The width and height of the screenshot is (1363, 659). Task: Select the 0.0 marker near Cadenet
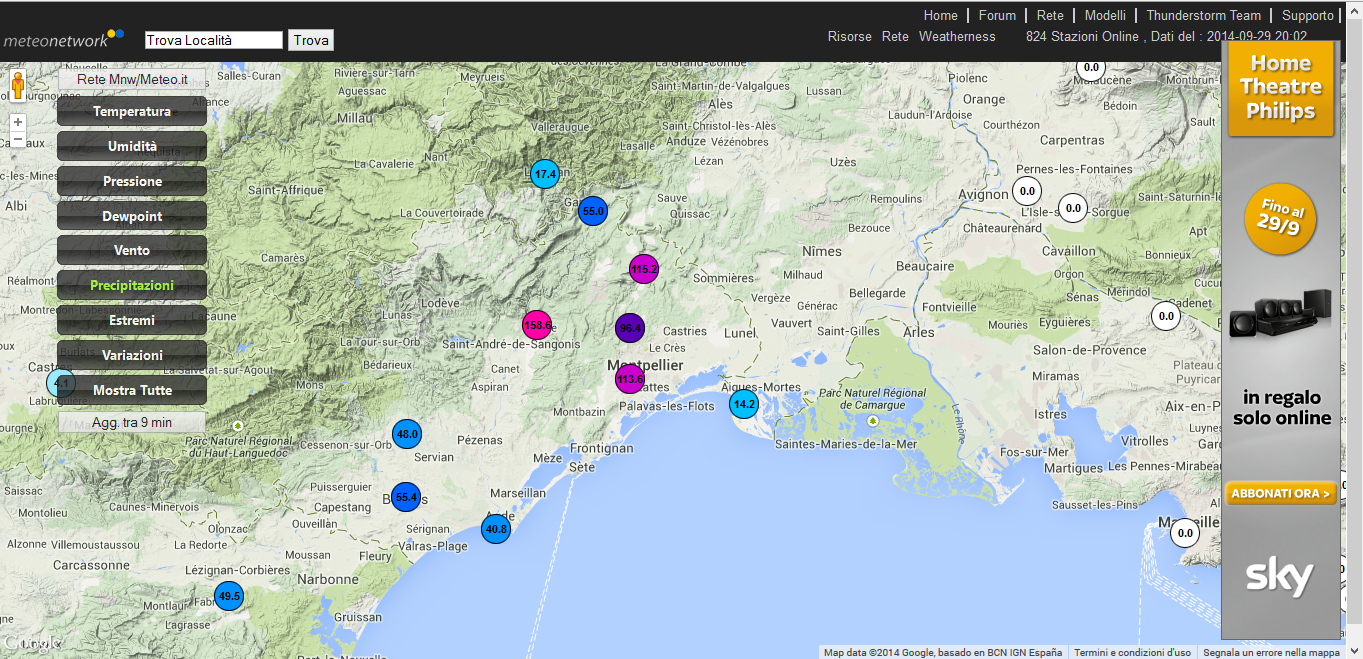click(1165, 316)
